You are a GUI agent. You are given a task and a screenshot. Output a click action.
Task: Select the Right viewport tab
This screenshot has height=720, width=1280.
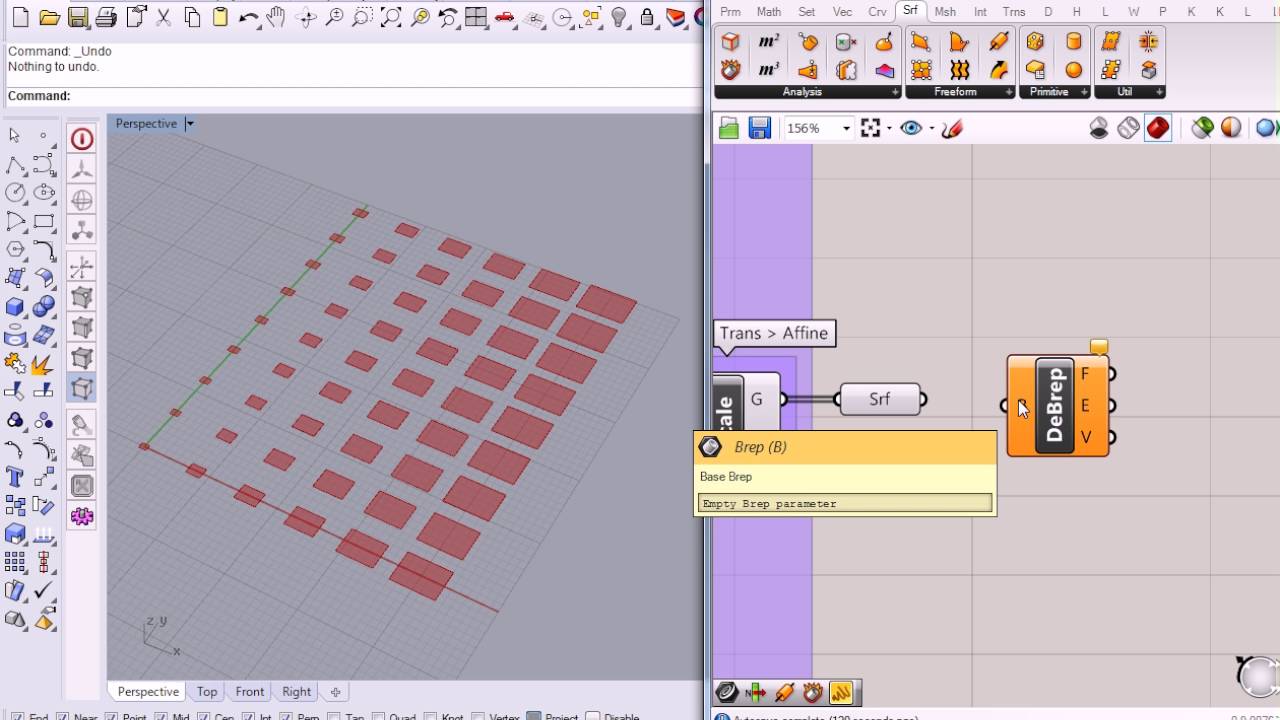point(296,691)
